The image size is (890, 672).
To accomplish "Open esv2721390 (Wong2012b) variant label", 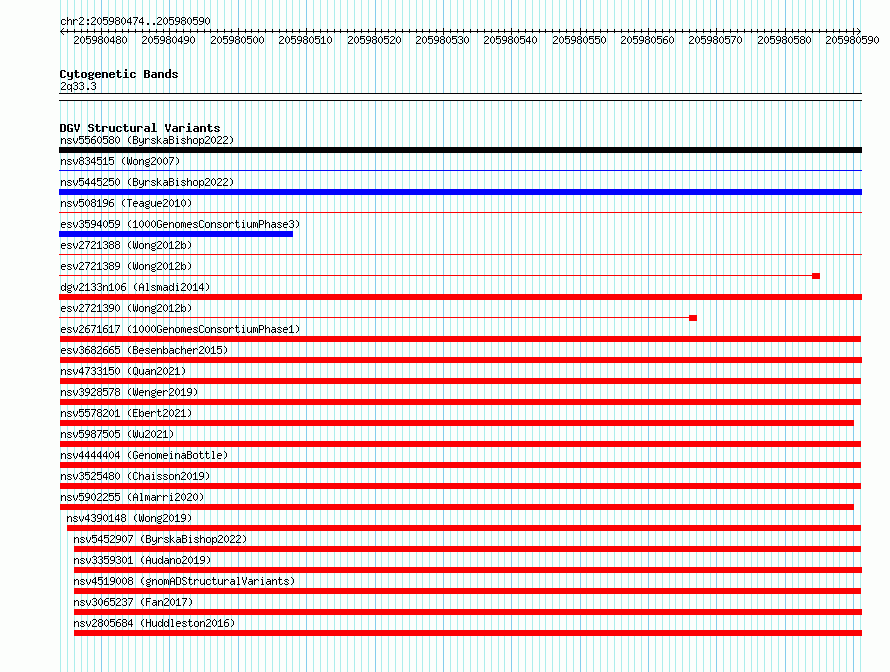I will 126,308.
